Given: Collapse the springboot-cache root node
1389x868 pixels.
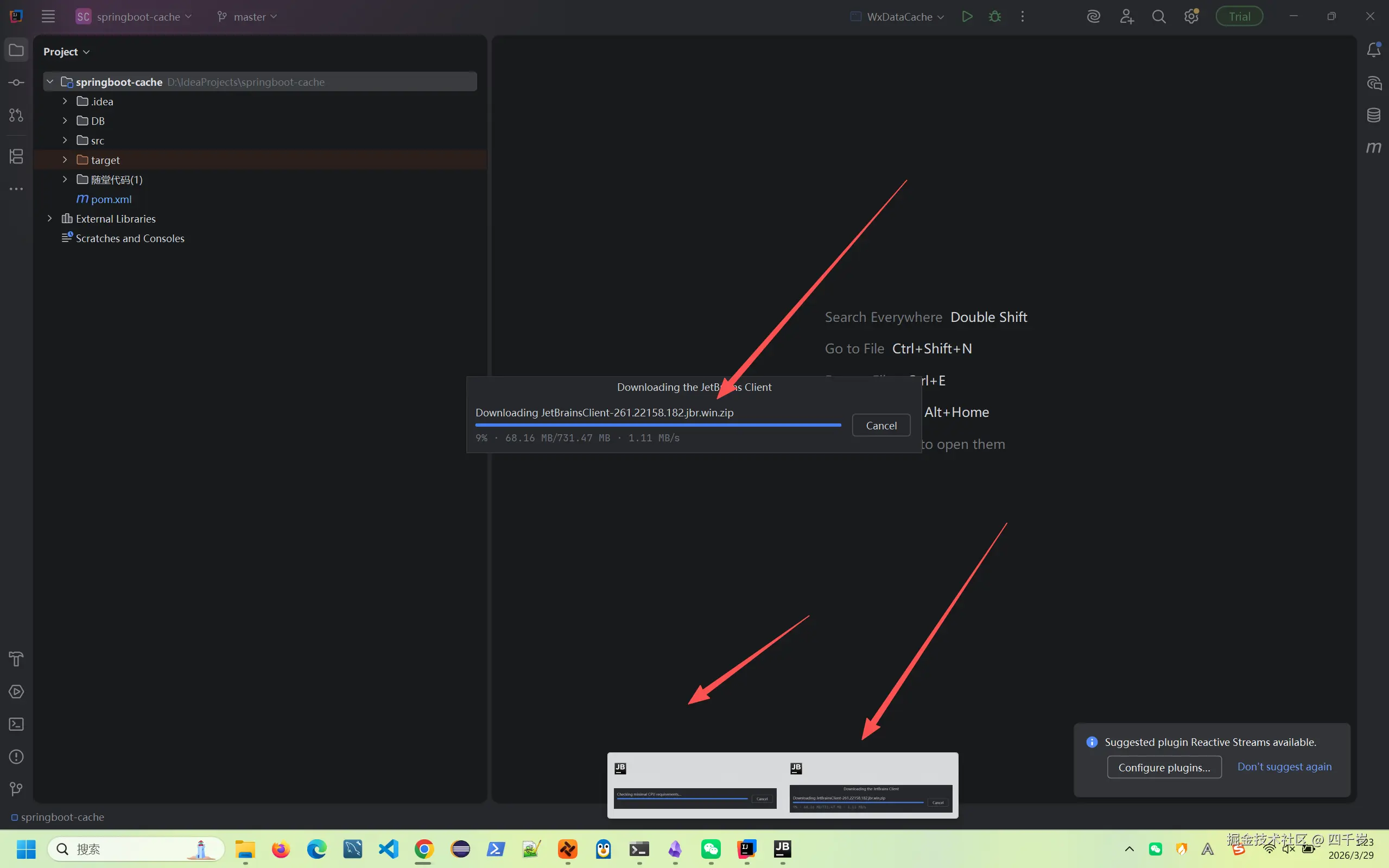Looking at the screenshot, I should (x=50, y=82).
